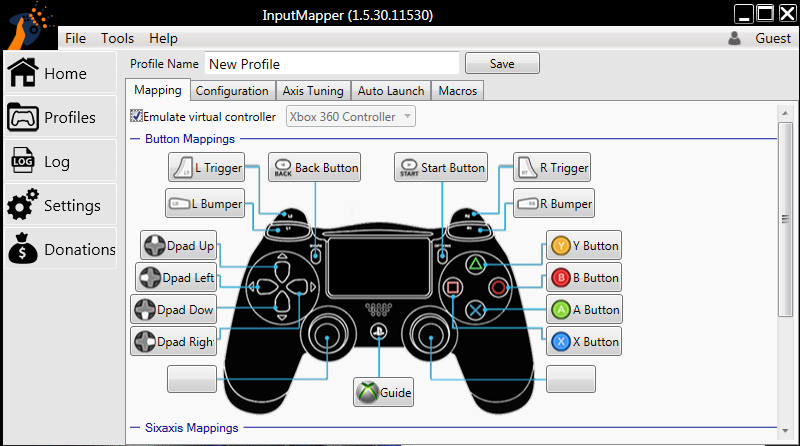Switch to the Configuration tab
Image resolution: width=800 pixels, height=446 pixels.
pos(233,91)
